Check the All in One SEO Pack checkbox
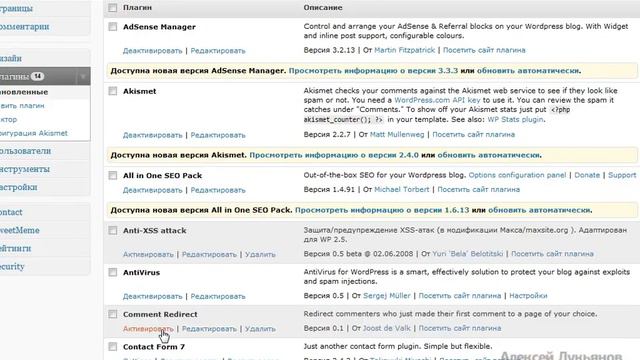640x360 pixels. (x=113, y=176)
